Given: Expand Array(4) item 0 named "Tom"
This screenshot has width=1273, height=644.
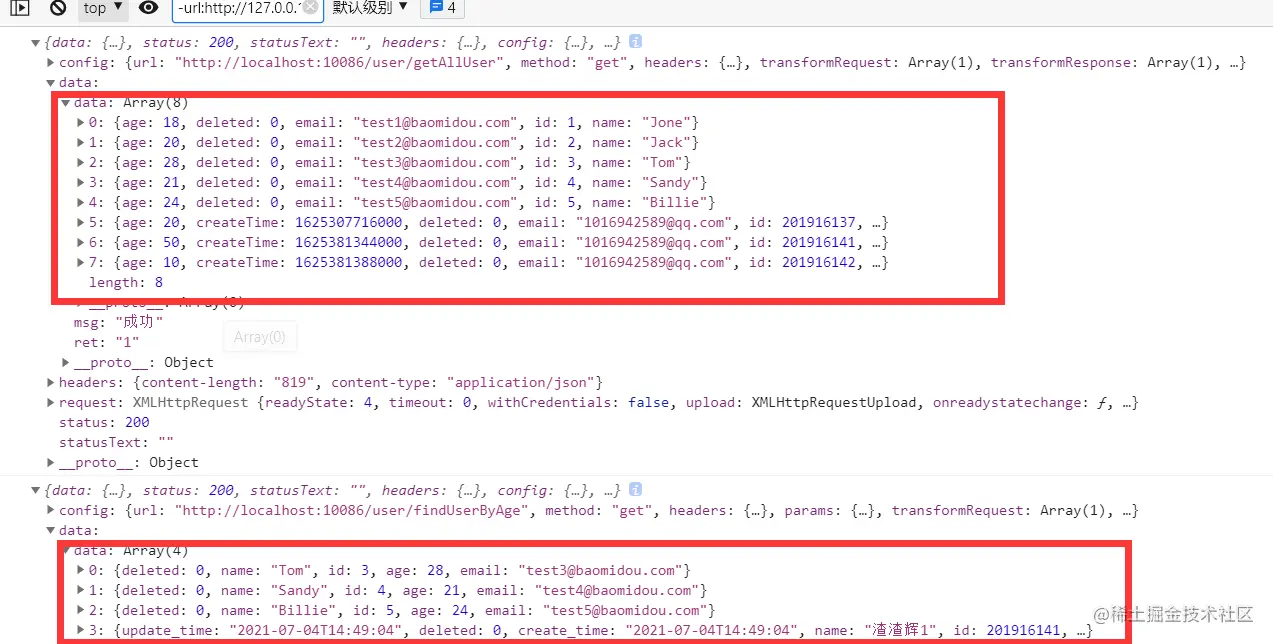Looking at the screenshot, I should [x=82, y=570].
